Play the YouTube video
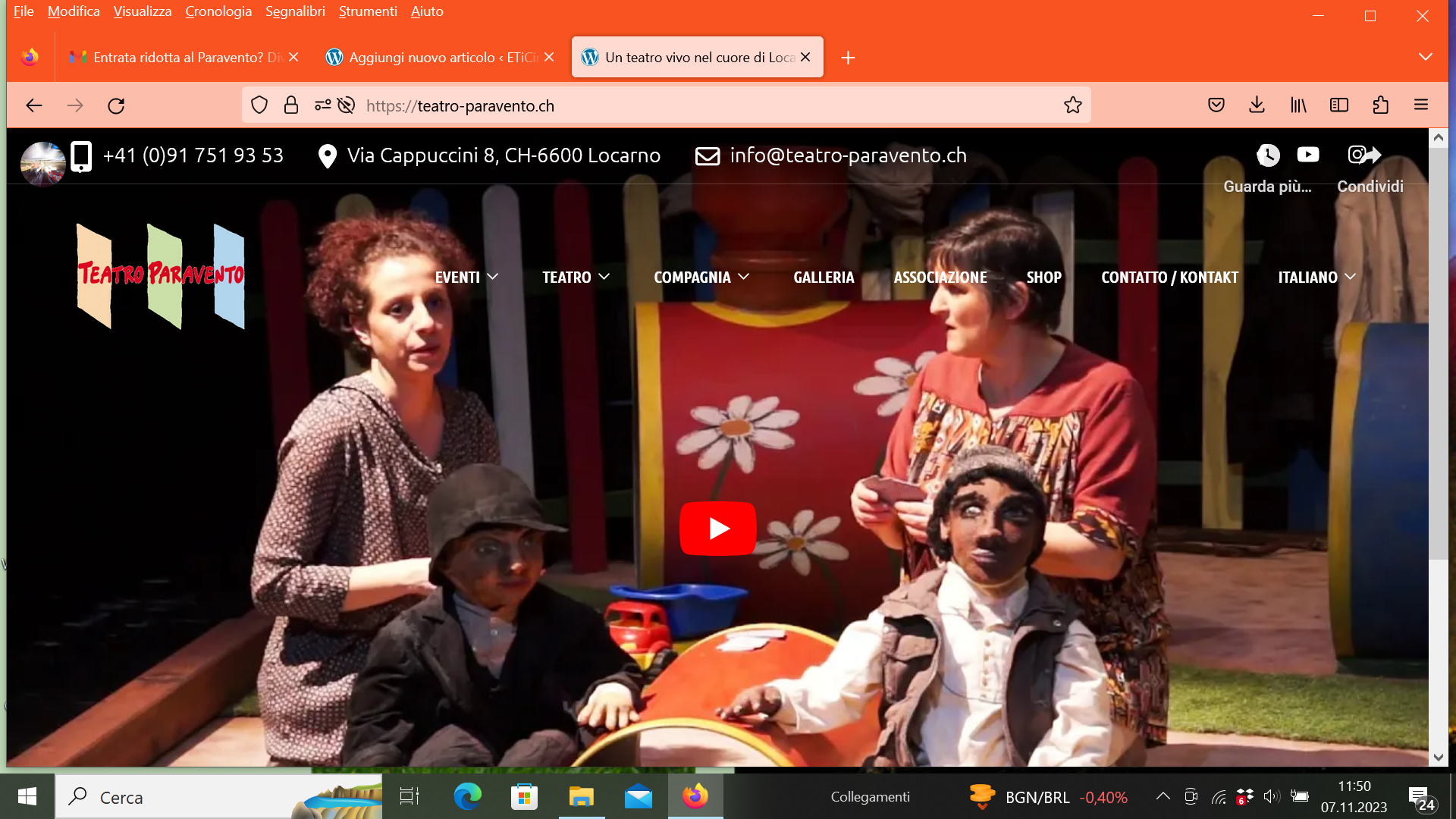Image resolution: width=1456 pixels, height=819 pixels. pos(717,529)
